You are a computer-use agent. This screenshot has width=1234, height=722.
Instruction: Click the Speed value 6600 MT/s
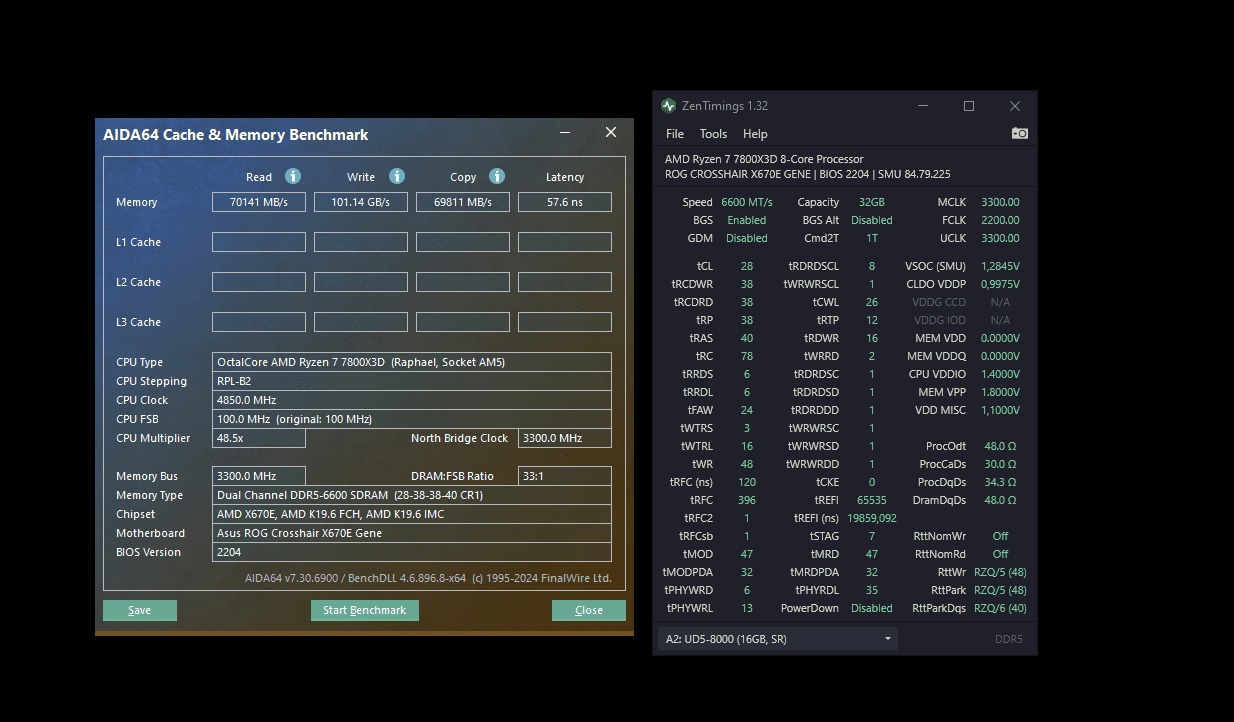point(747,202)
